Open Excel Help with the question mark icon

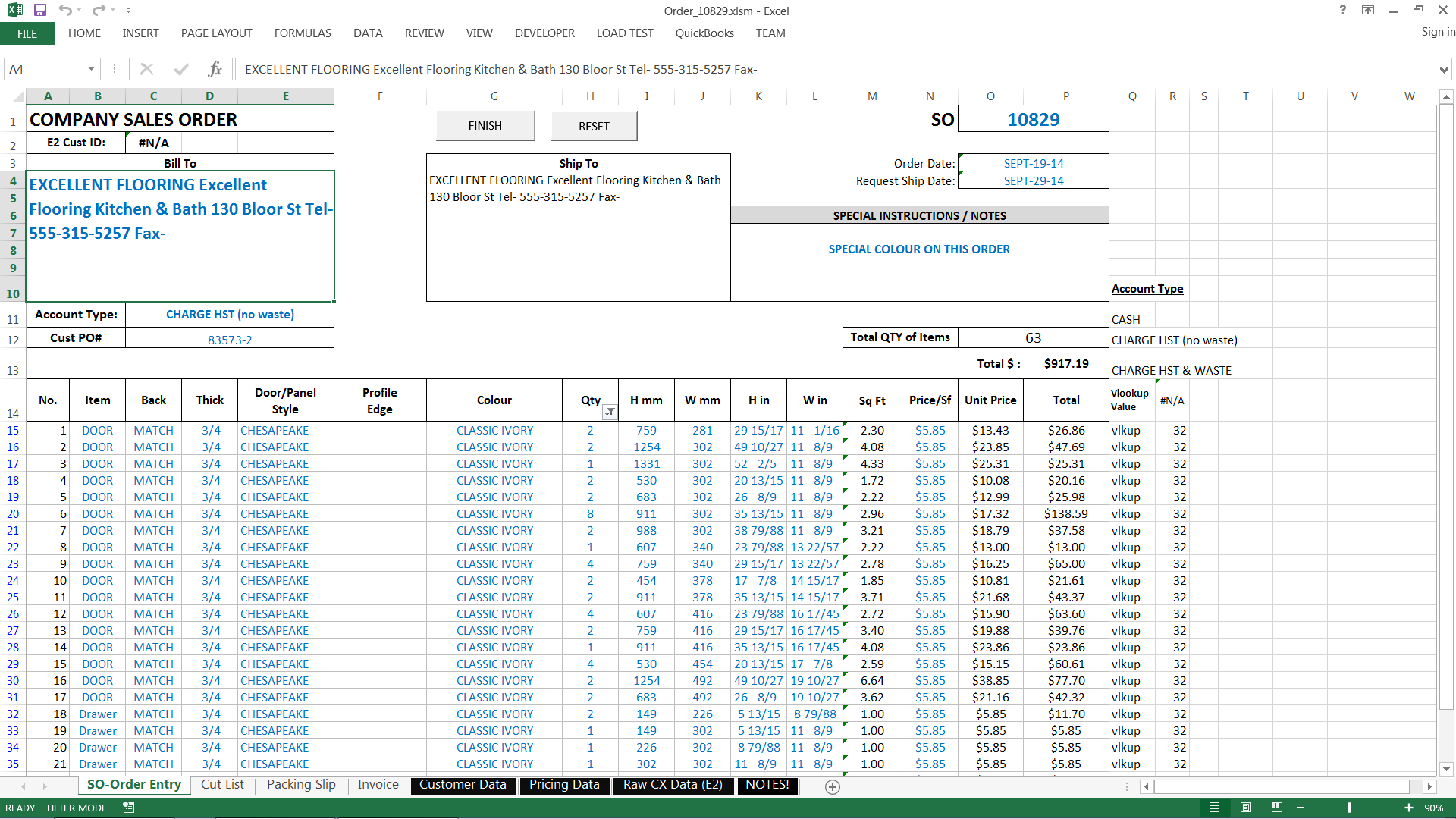1342,11
